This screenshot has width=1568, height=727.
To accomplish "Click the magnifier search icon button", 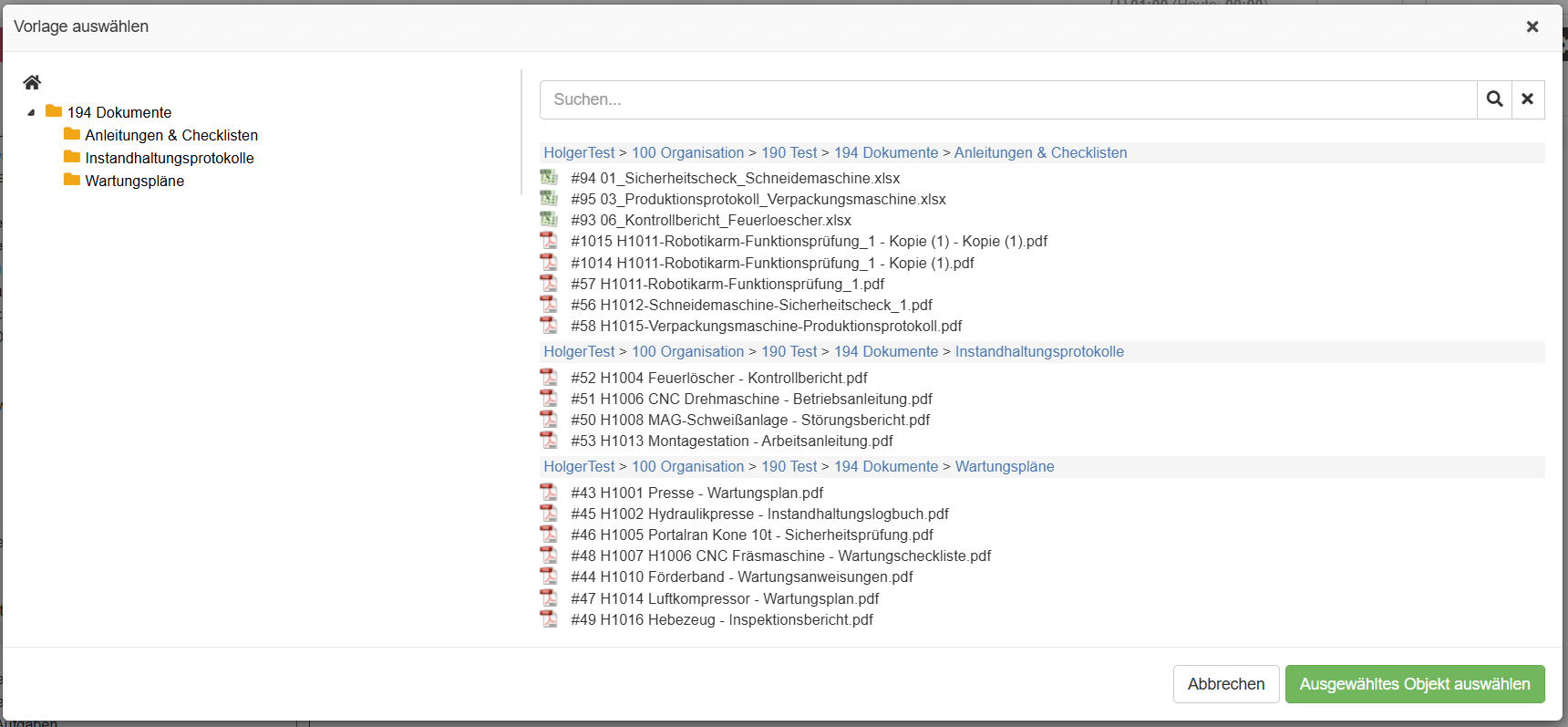I will click(1494, 99).
